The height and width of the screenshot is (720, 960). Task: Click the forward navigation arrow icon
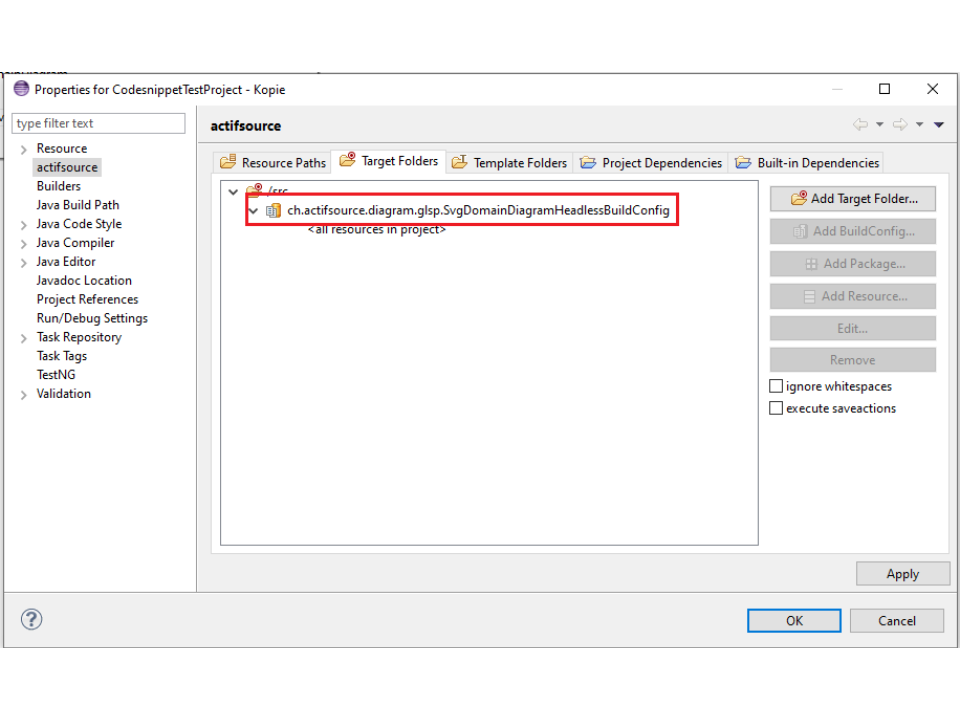click(900, 125)
